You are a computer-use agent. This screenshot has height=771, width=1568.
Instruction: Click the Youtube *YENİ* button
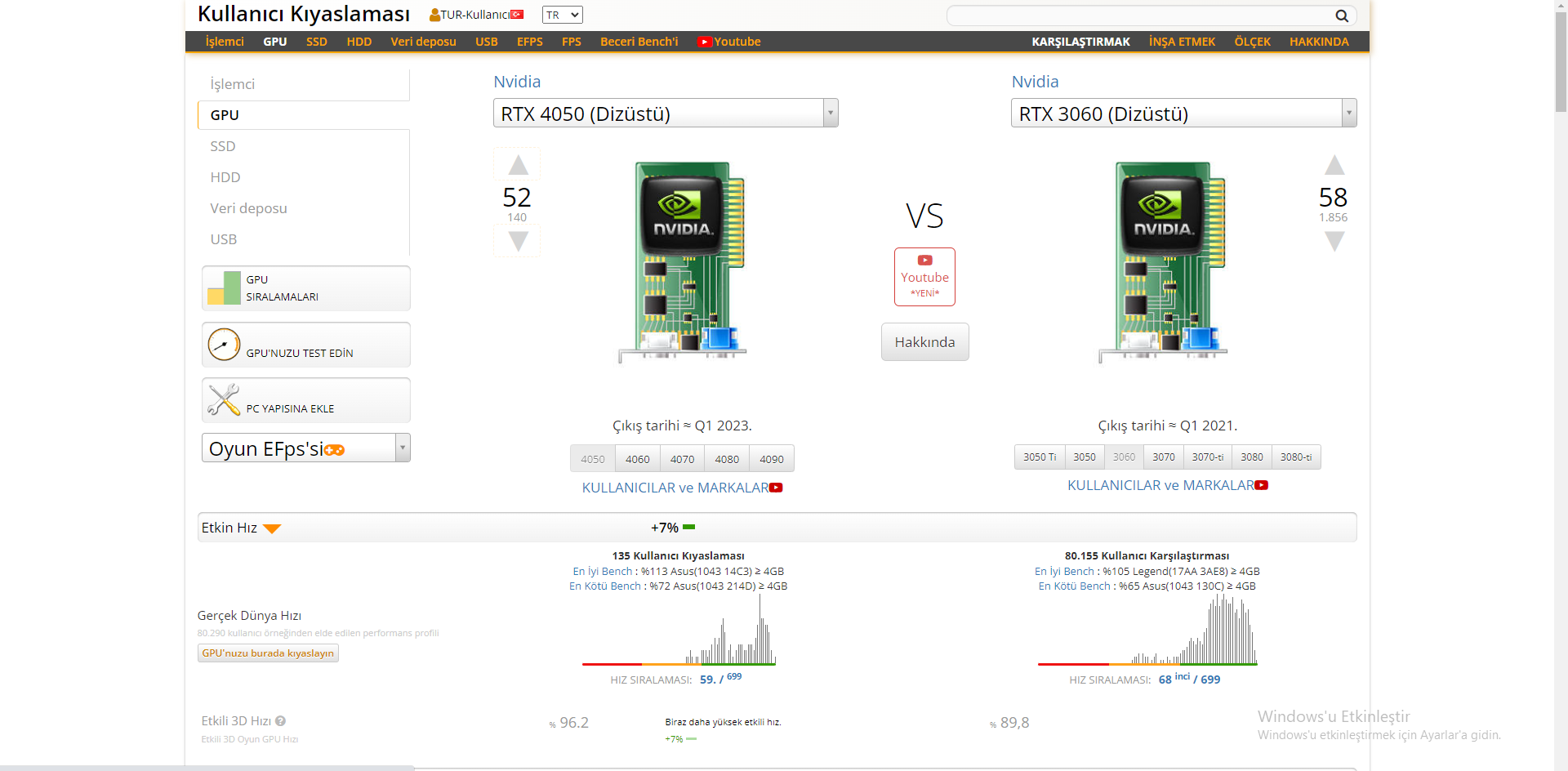pyautogui.click(x=924, y=277)
